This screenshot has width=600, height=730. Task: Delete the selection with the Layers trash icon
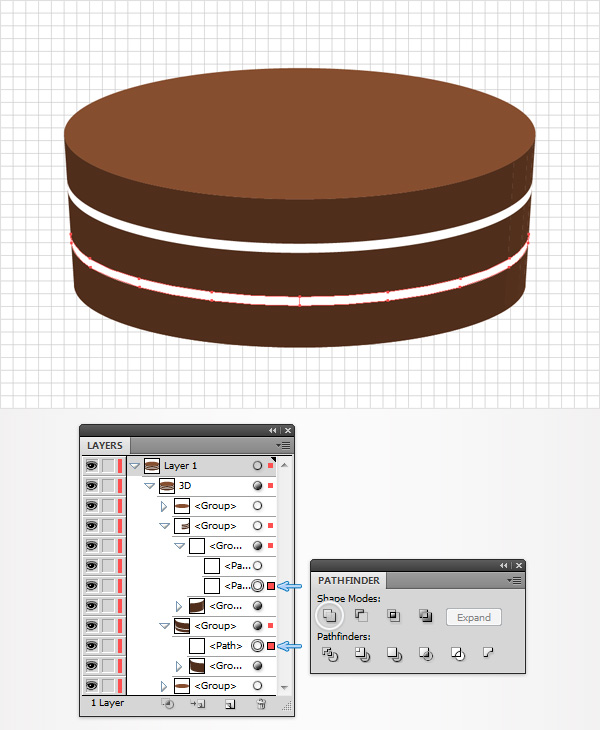[261, 704]
